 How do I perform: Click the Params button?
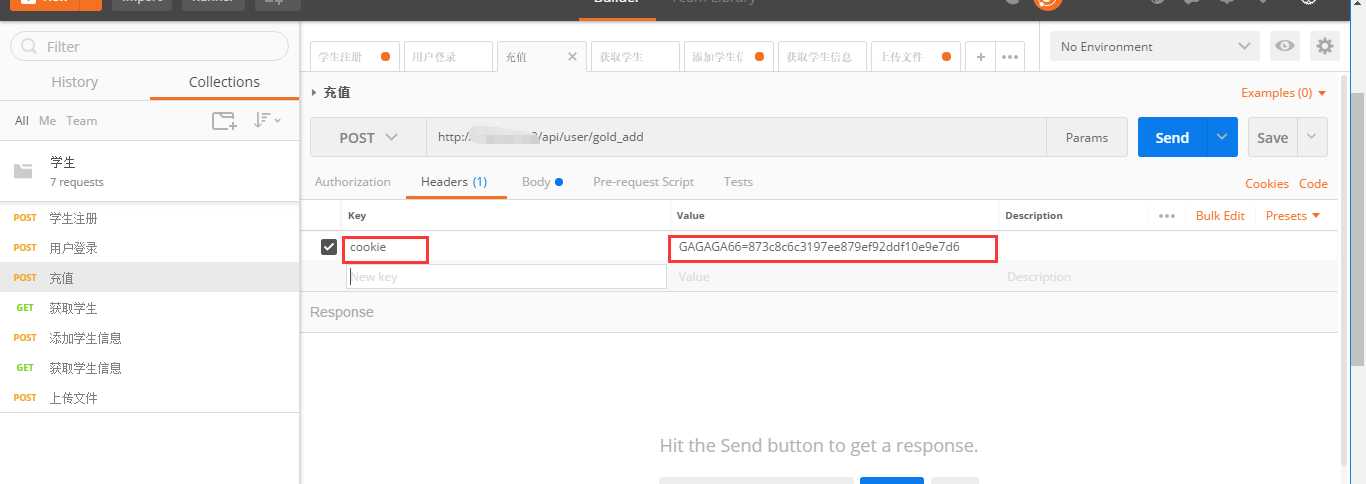pyautogui.click(x=1087, y=137)
